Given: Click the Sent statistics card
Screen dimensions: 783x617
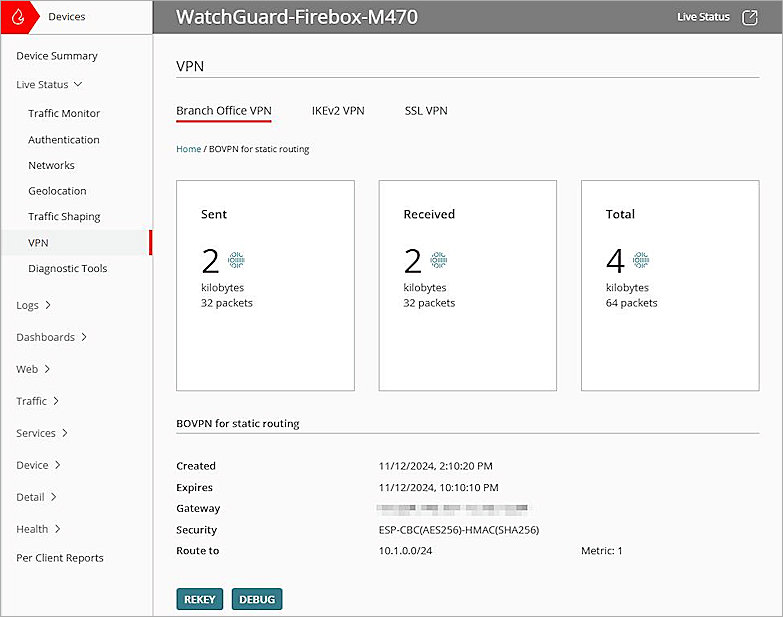Looking at the screenshot, I should pos(265,286).
